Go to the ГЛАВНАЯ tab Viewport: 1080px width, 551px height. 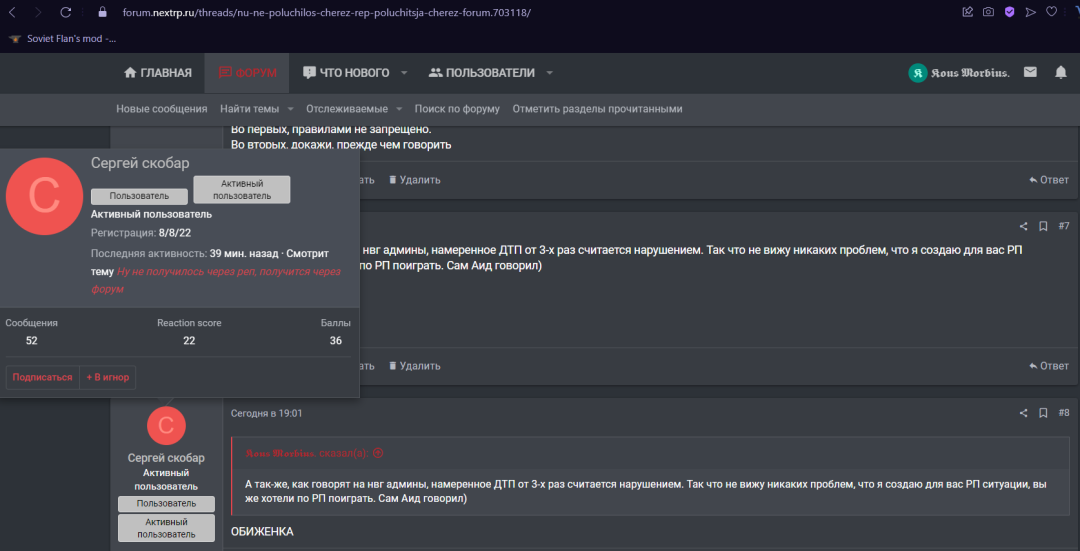tap(157, 73)
